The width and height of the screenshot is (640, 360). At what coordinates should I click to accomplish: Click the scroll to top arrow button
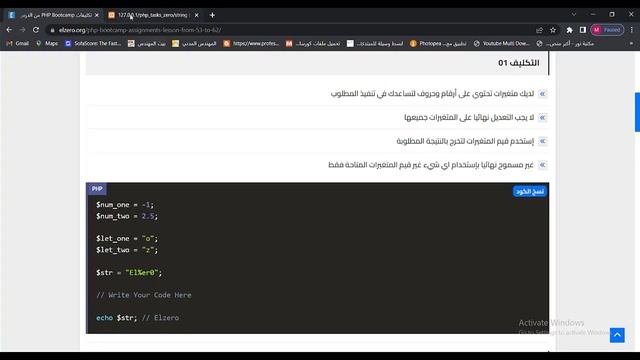(617, 335)
